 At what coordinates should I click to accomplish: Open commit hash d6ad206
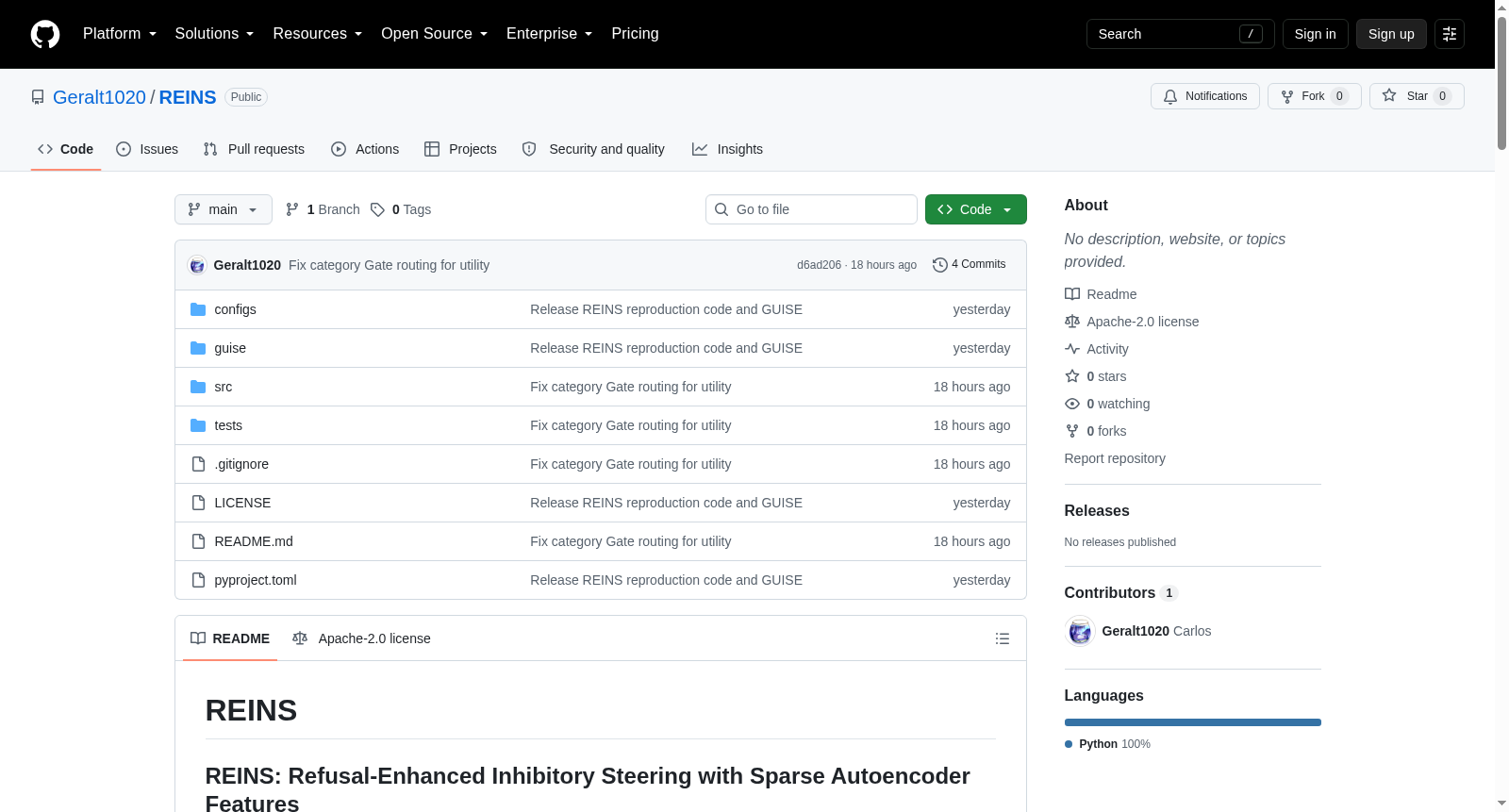click(x=819, y=265)
